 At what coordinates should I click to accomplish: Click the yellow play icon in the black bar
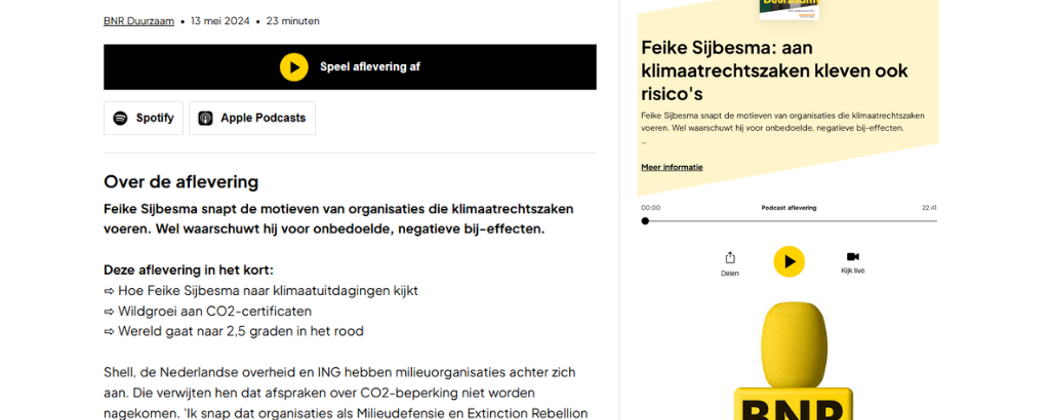(x=294, y=67)
